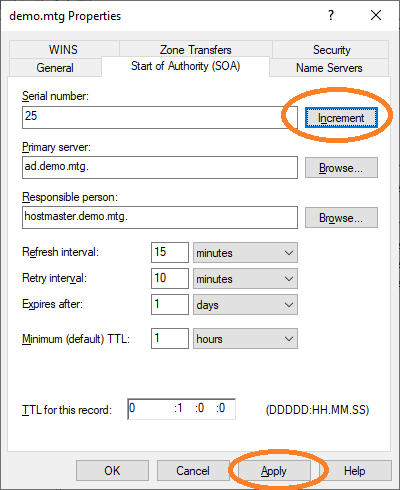Click the Increment serial number button
400x490 pixels.
click(x=341, y=118)
